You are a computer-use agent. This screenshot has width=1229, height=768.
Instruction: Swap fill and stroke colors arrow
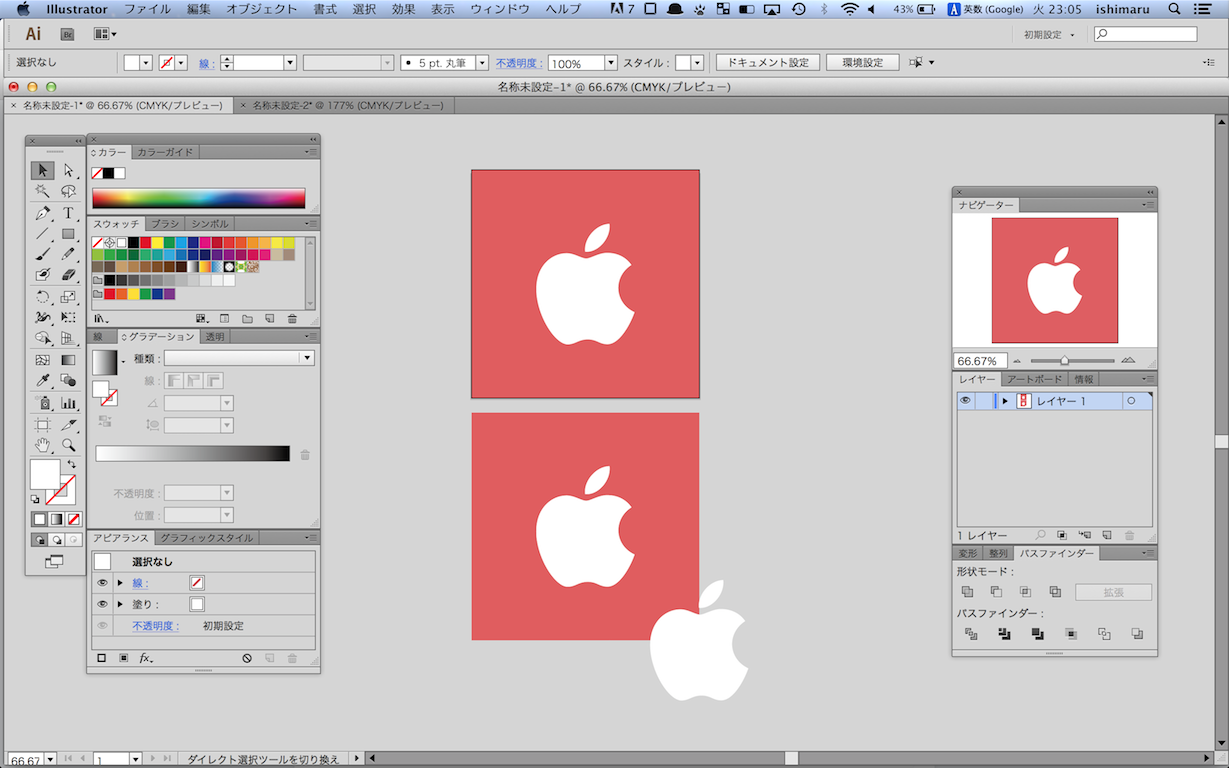[x=71, y=465]
